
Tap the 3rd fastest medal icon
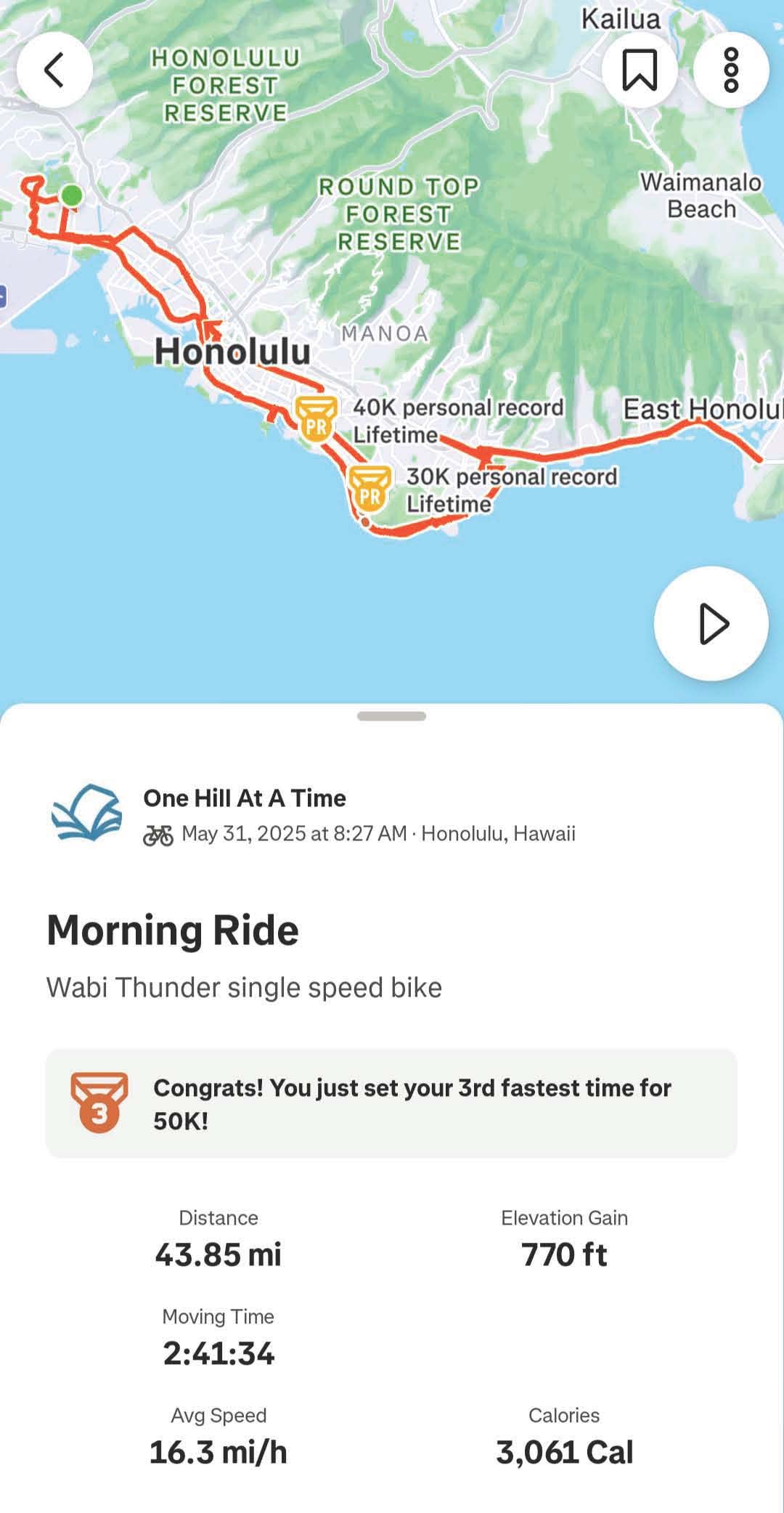pos(99,1103)
